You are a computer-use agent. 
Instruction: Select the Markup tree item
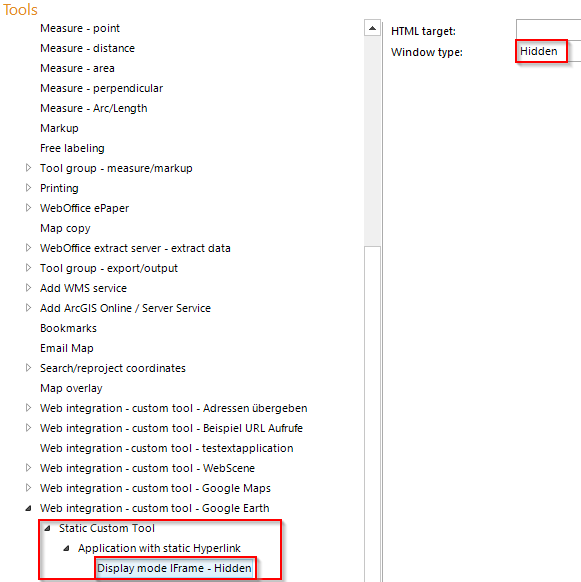[59, 128]
